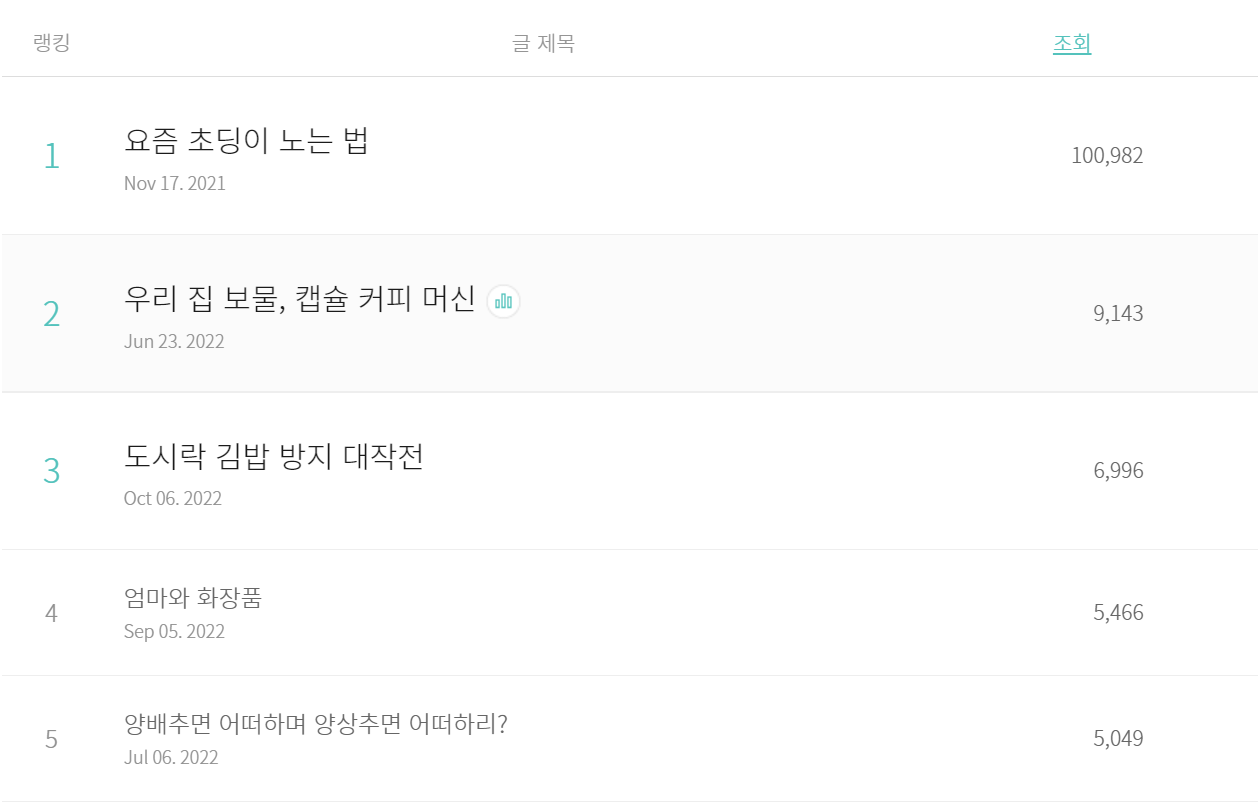Screen dimensions: 1258x811
Task: Click the 랭킹 column header
Action: coord(51,43)
